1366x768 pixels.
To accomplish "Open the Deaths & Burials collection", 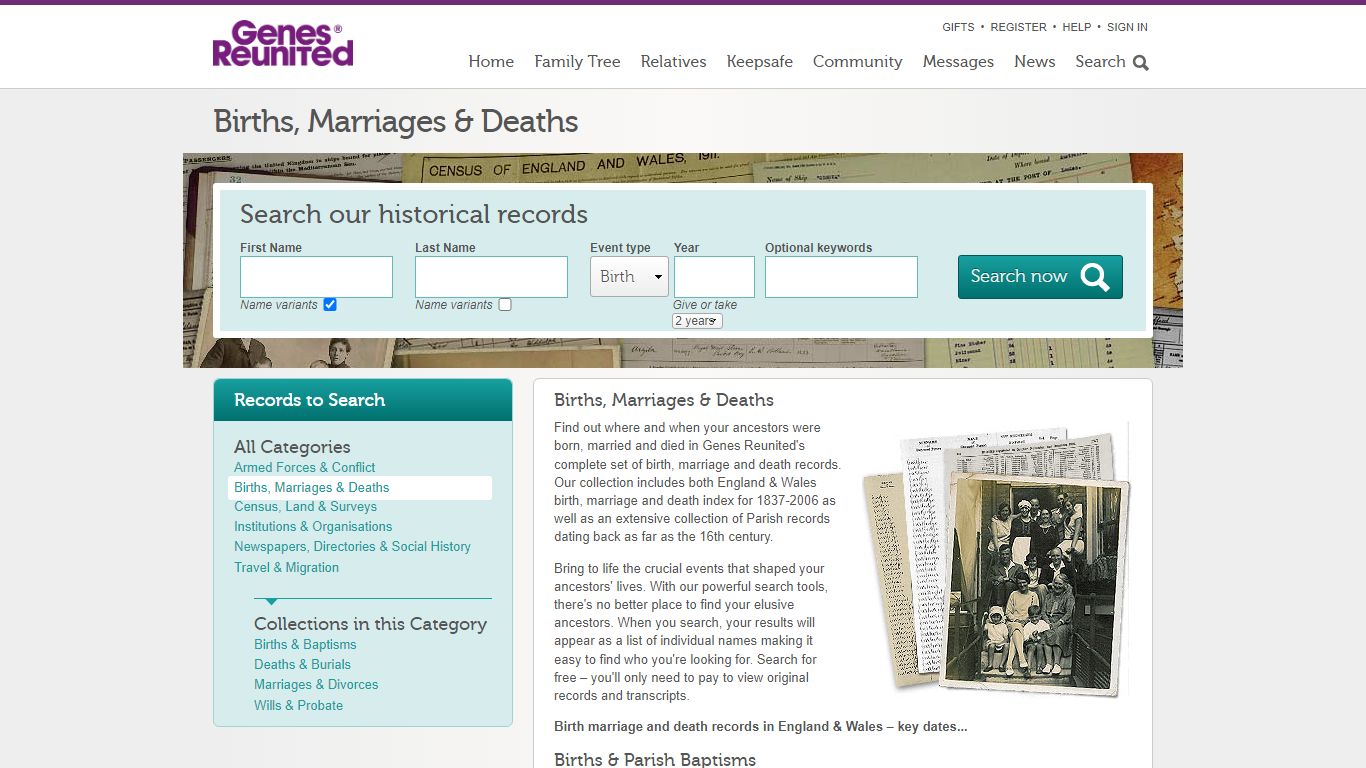I will pyautogui.click(x=302, y=664).
